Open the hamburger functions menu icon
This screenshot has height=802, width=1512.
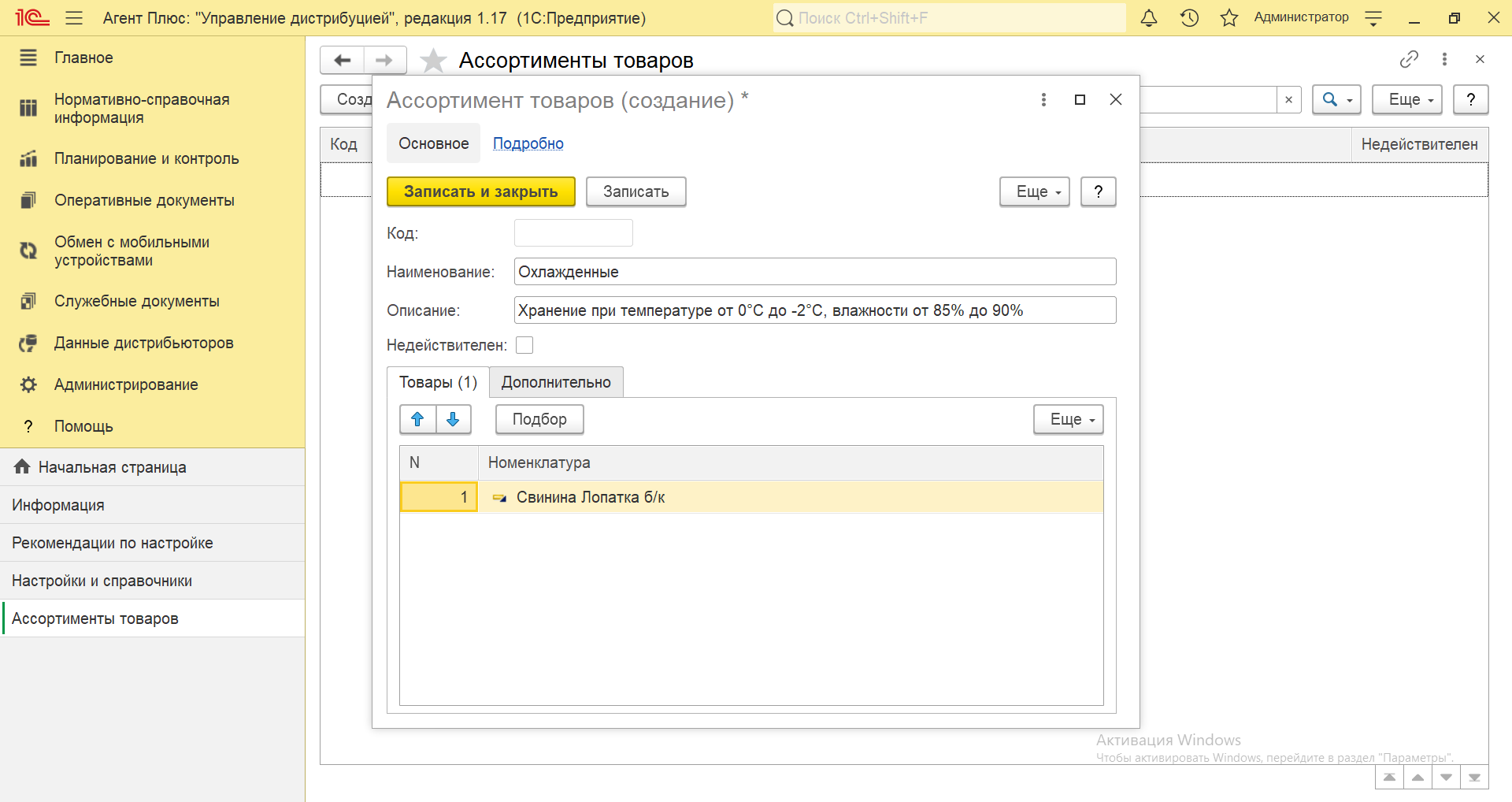click(x=74, y=18)
